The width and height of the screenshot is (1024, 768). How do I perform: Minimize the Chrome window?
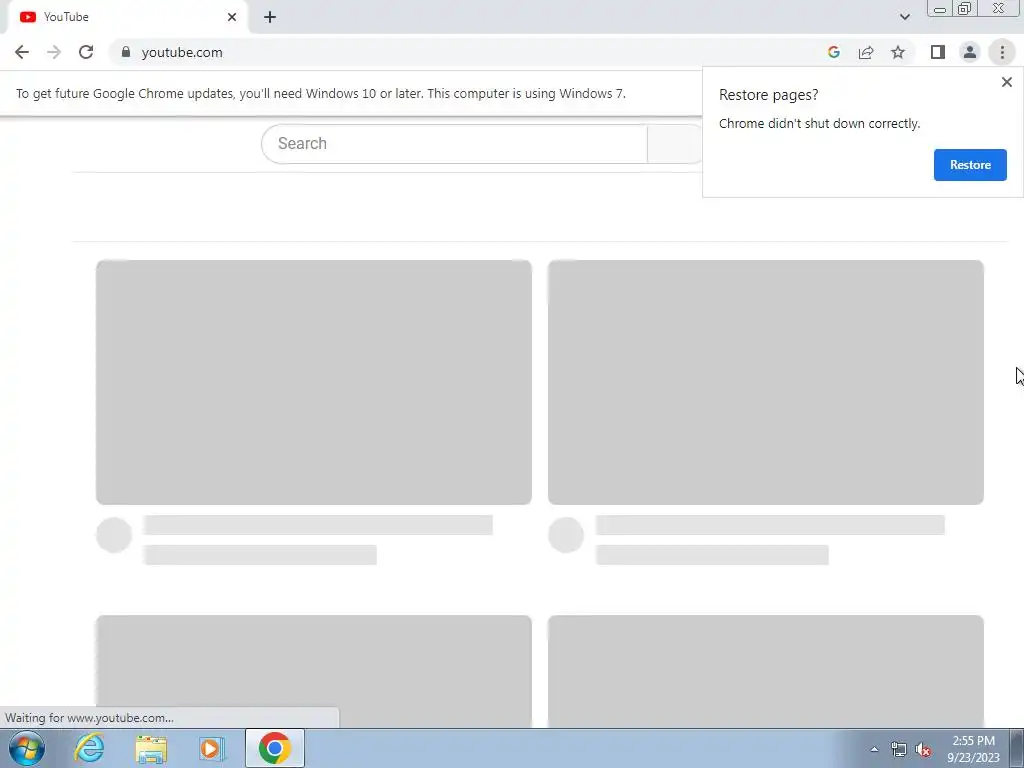pos(940,9)
